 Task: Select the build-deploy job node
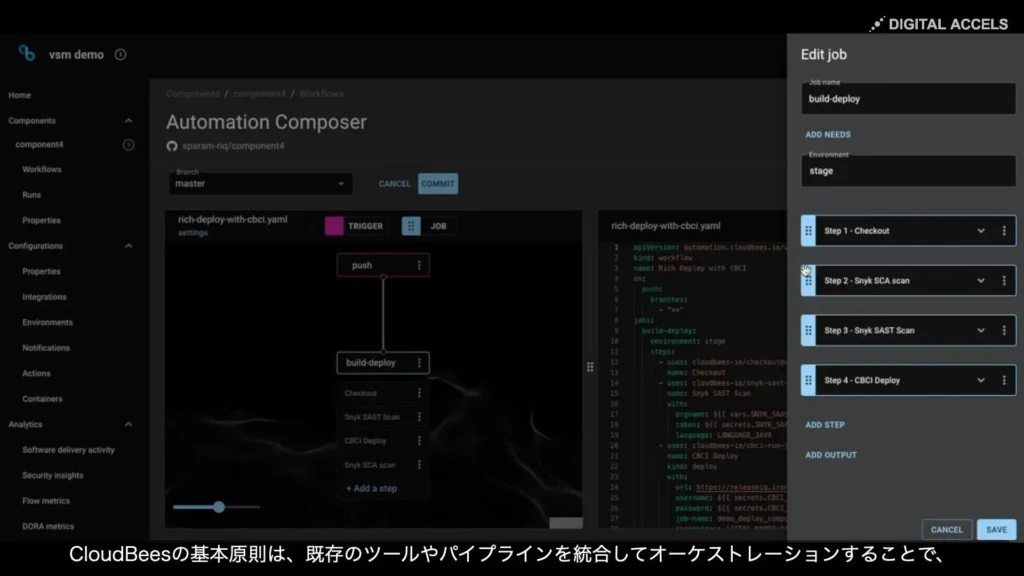(383, 362)
